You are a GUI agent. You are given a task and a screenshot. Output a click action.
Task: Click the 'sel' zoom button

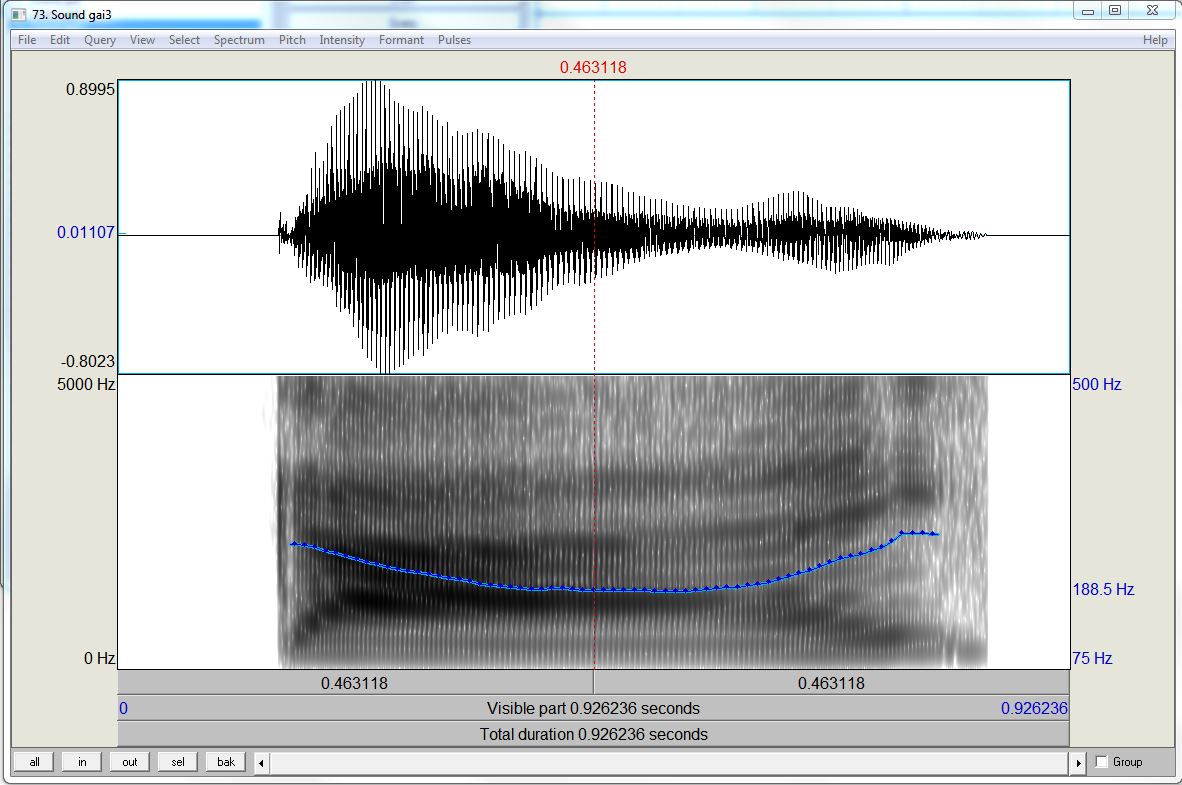[178, 762]
